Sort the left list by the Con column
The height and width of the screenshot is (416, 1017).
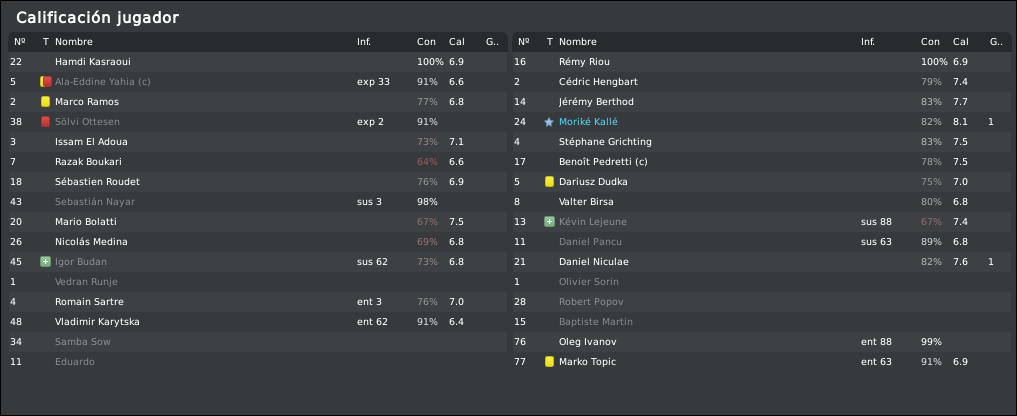click(426, 42)
